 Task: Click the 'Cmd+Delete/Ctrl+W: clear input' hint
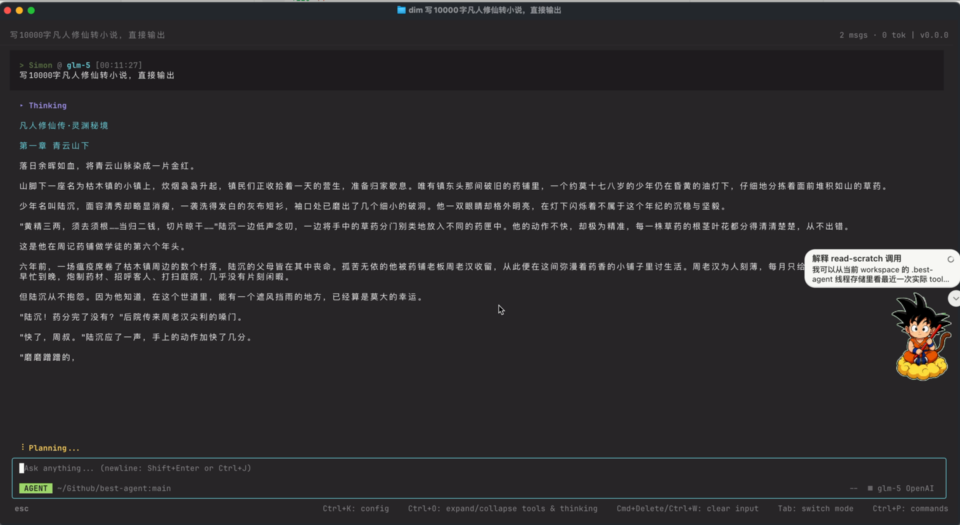(687, 508)
